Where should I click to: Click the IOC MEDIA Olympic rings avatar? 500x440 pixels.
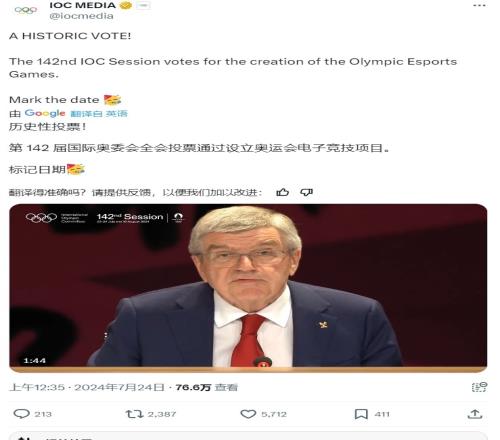25,10
